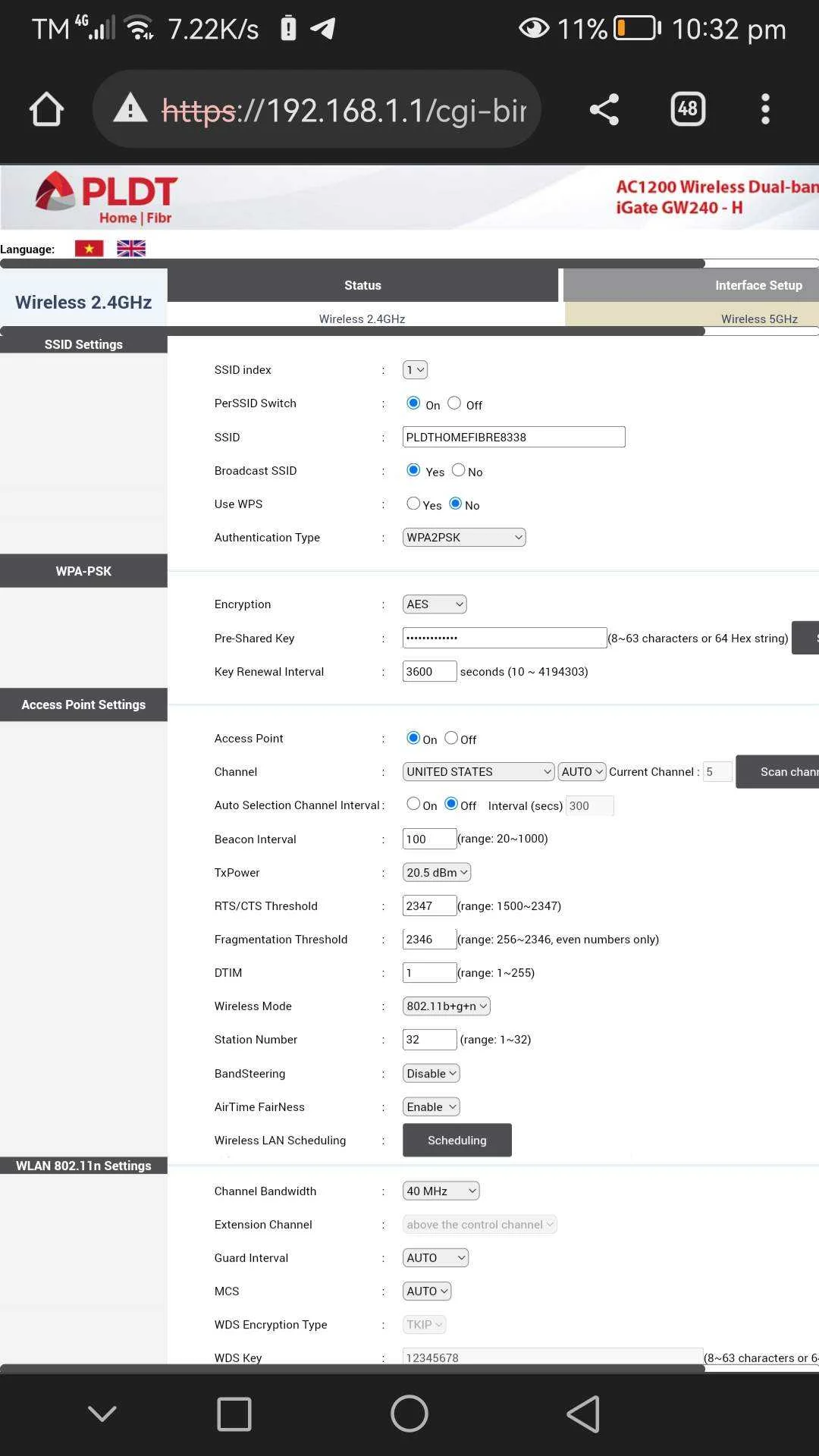The image size is (819, 1456).
Task: Select the UK flag language icon
Action: click(131, 249)
